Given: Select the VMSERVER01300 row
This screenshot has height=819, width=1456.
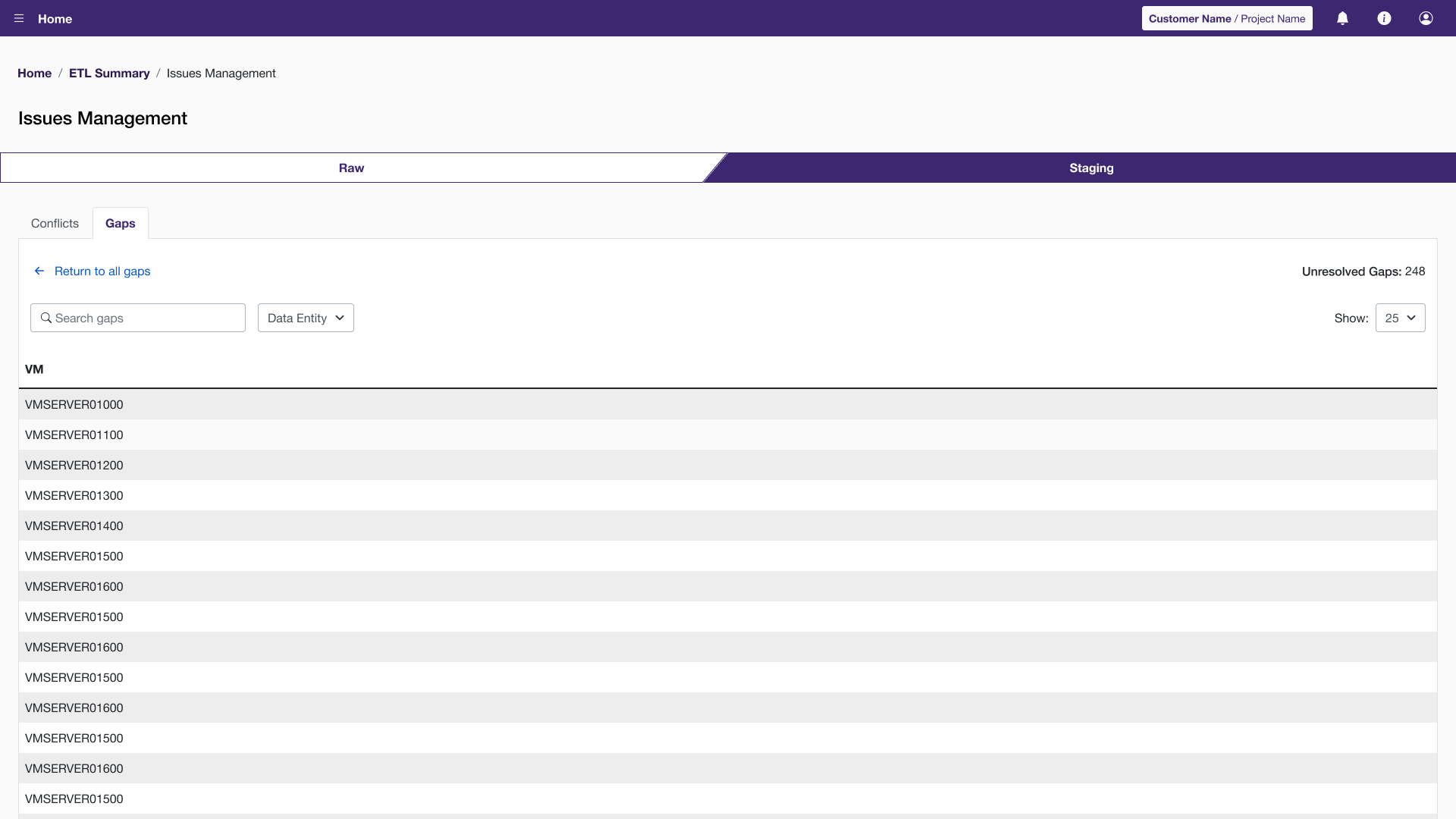Looking at the screenshot, I should [x=74, y=495].
